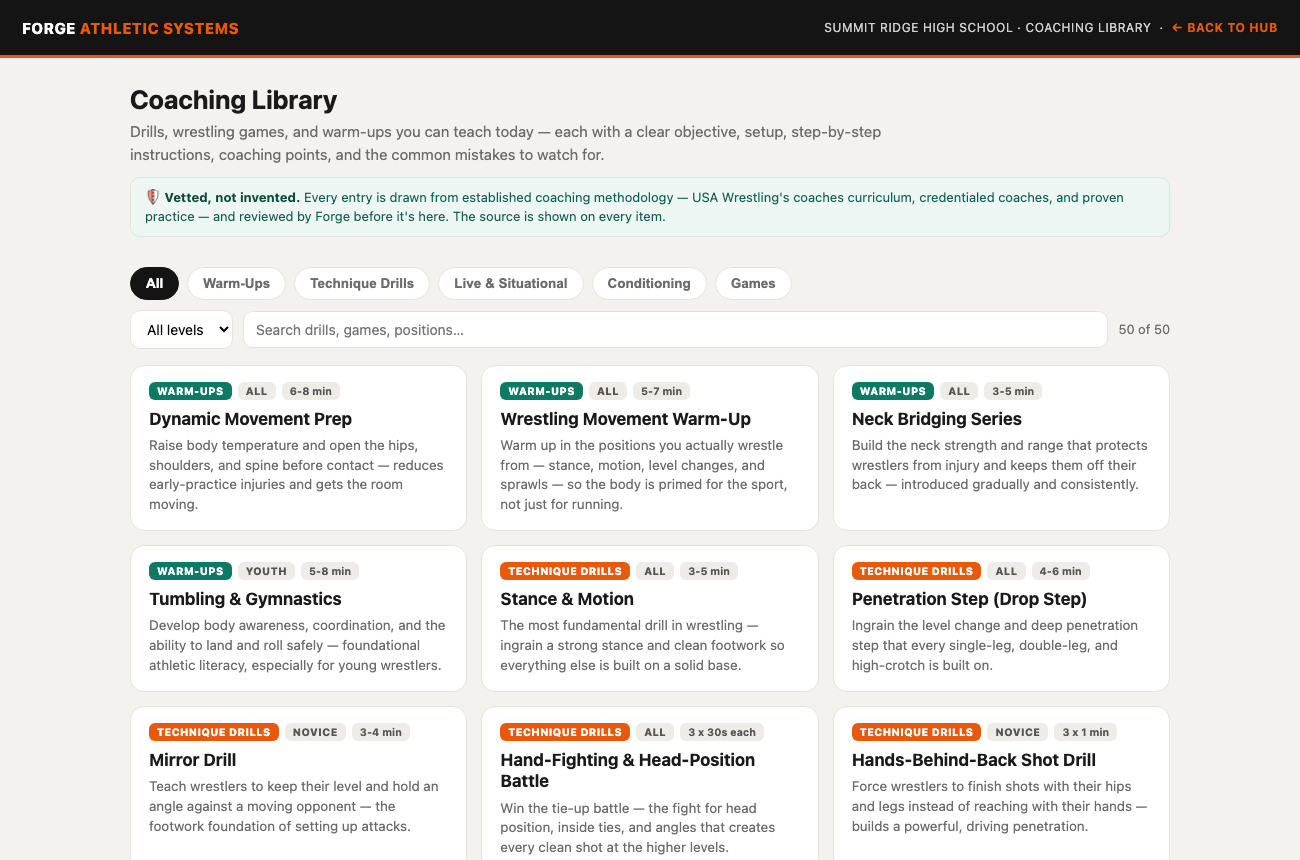The image size is (1300, 860).
Task: Click the 4-6 min duration tag
Action: pyautogui.click(x=1061, y=571)
